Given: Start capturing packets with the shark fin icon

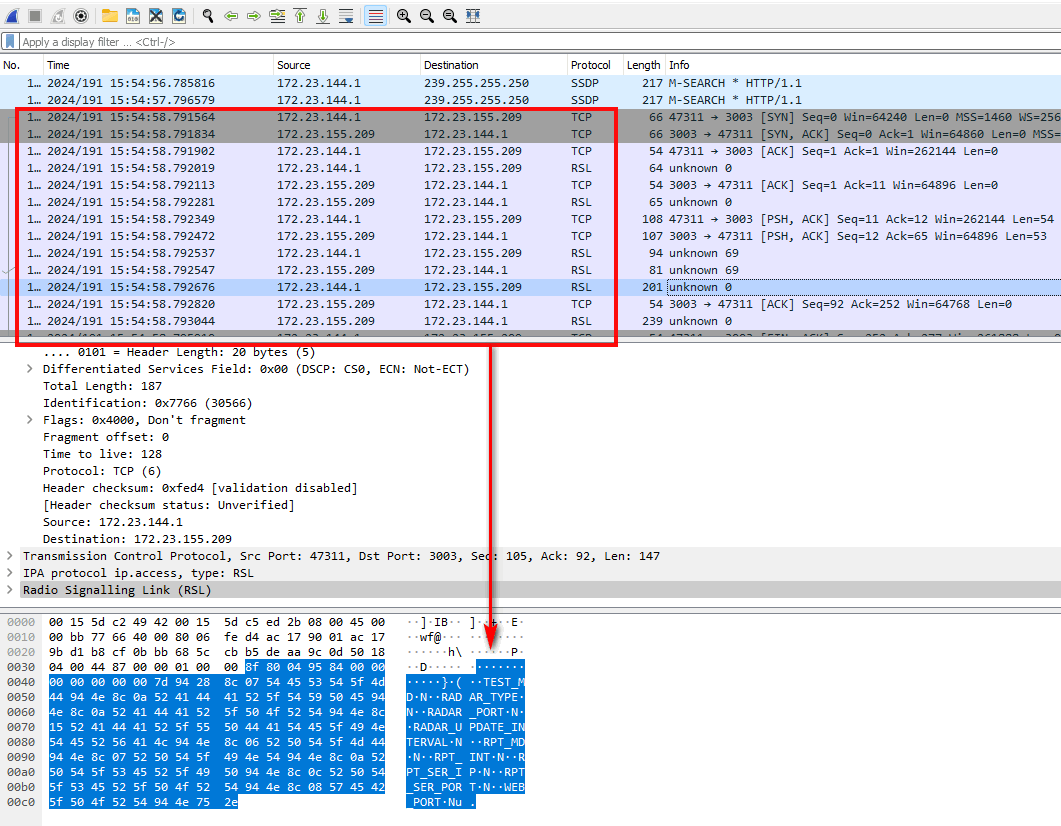Looking at the screenshot, I should pyautogui.click(x=12, y=16).
